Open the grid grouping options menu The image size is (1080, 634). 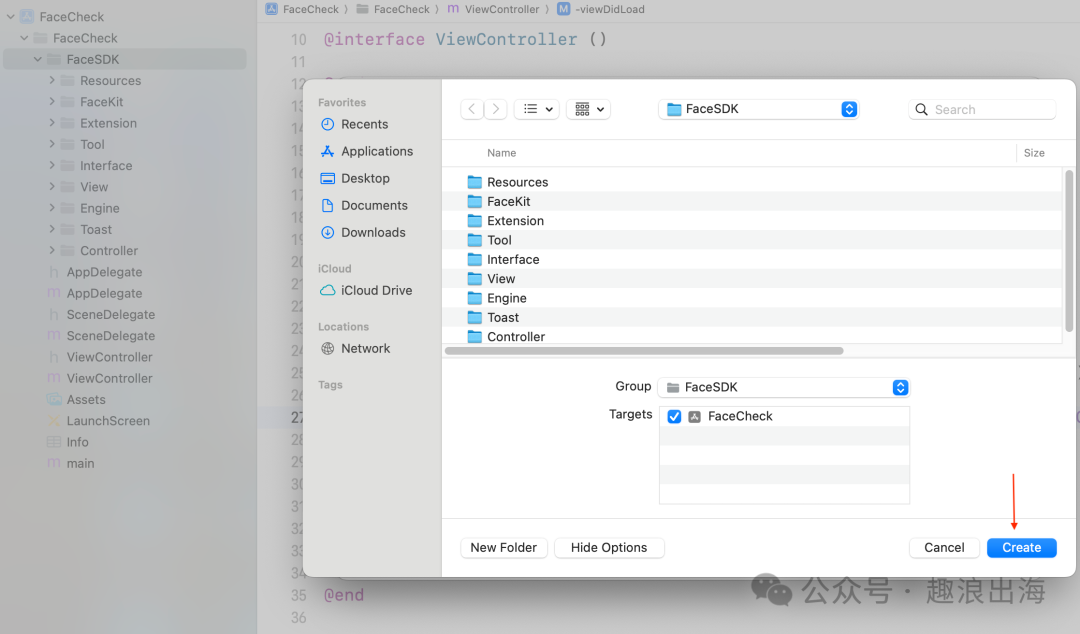(x=588, y=109)
